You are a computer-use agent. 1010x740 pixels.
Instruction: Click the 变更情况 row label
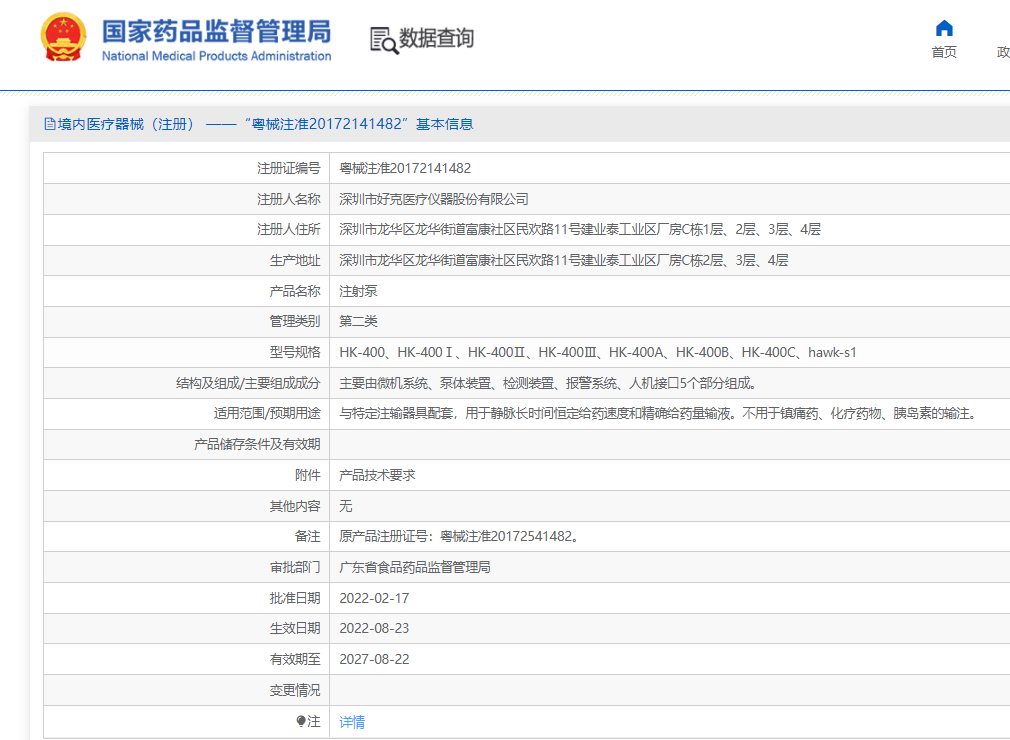(x=295, y=690)
